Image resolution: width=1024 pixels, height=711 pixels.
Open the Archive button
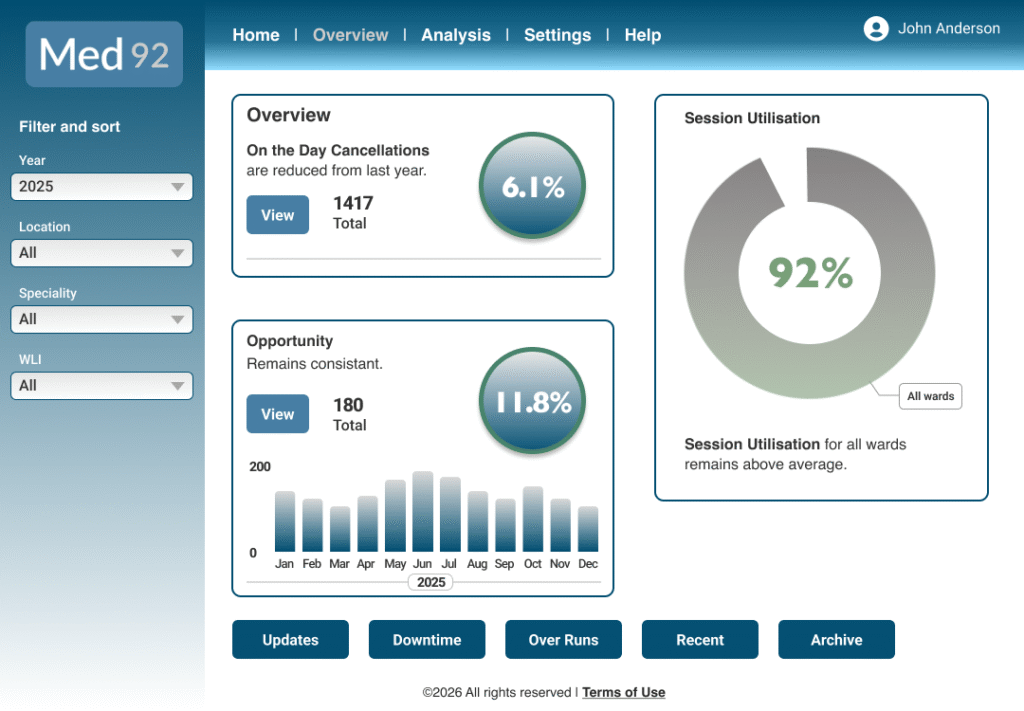tap(836, 640)
